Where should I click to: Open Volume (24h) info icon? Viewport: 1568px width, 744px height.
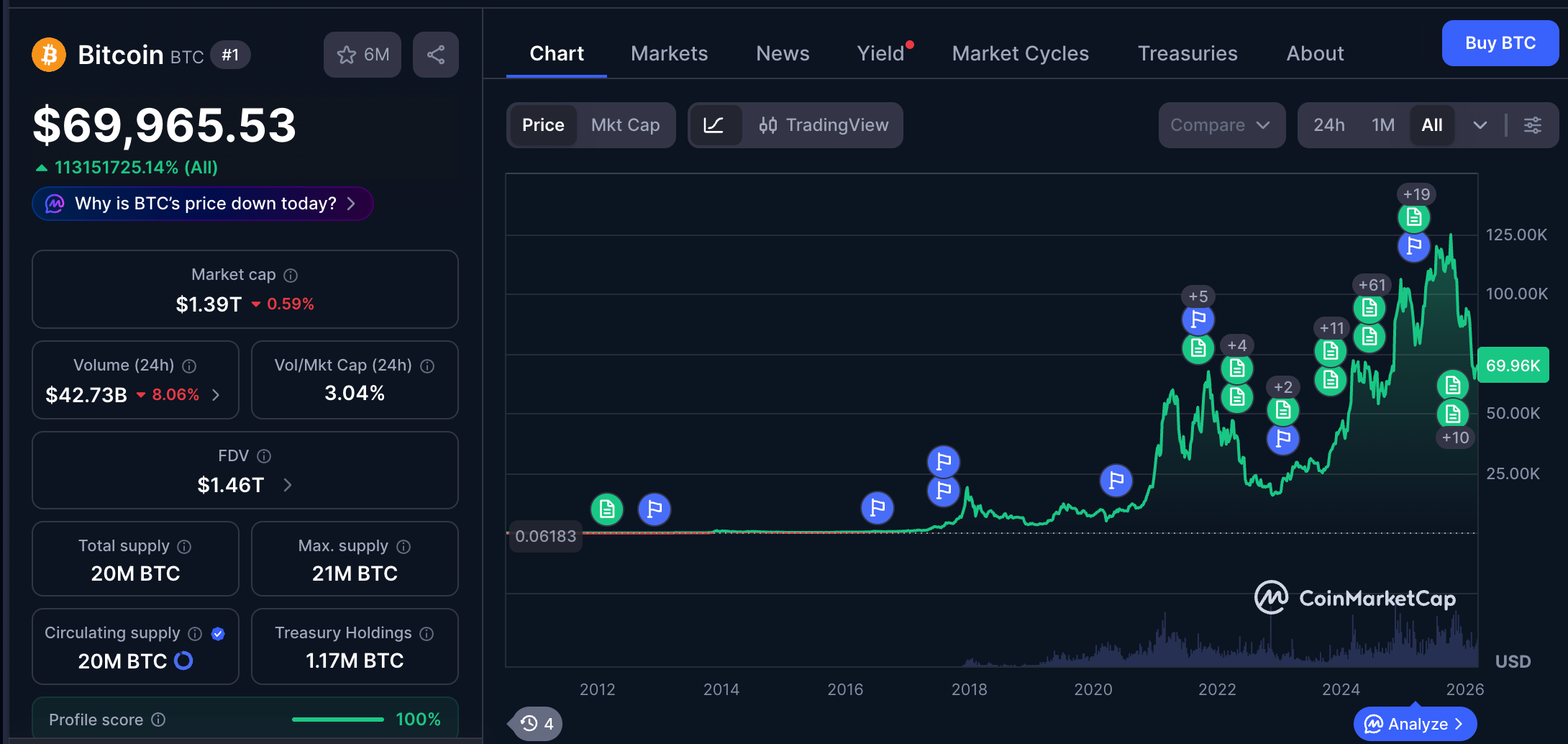click(189, 366)
